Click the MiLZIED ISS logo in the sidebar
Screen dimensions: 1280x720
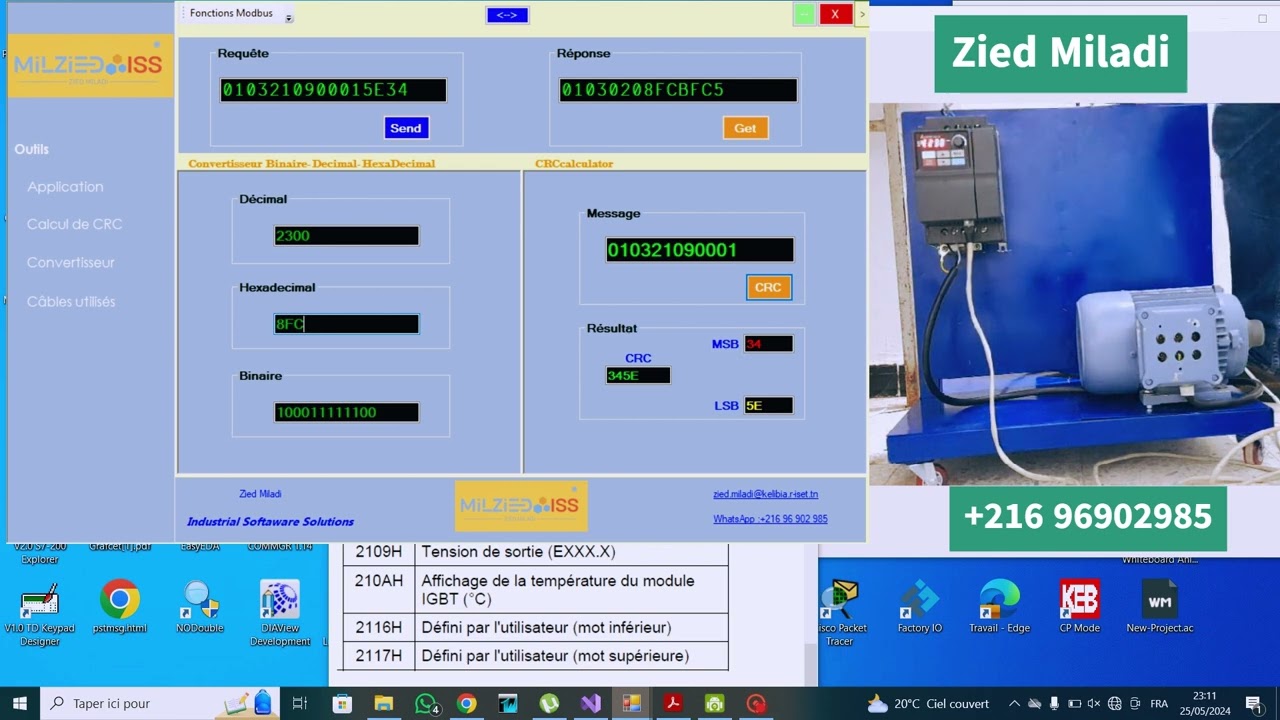click(x=90, y=66)
